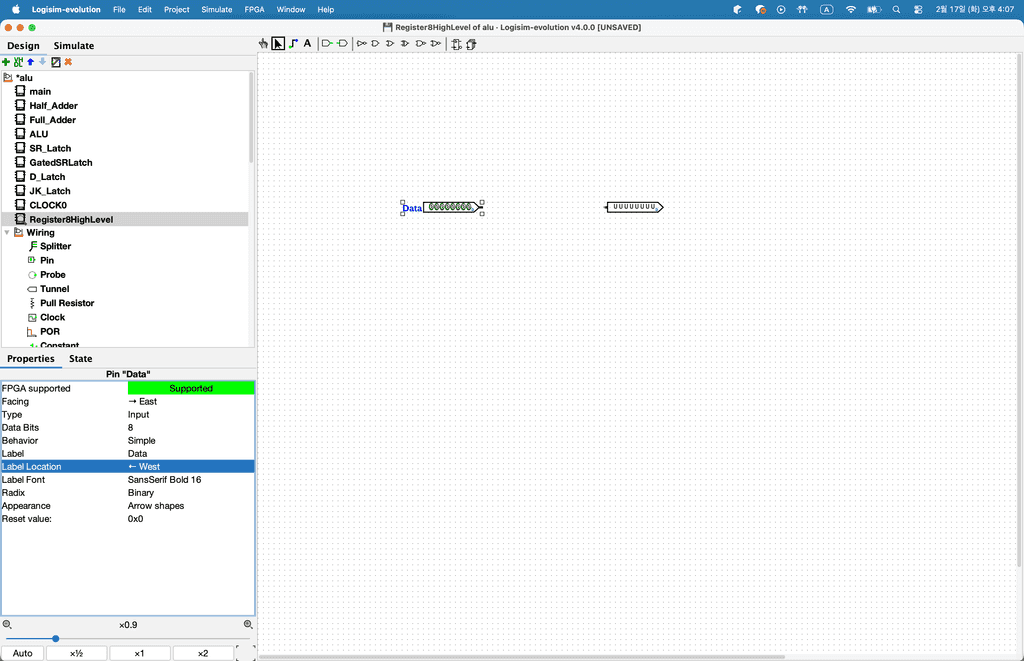The image size is (1024, 661).
Task: Click the zoom-out magnifier icon
Action: tap(7, 625)
